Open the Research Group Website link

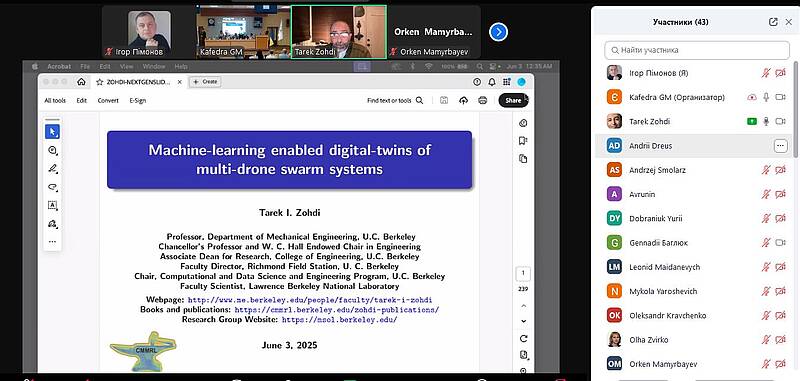339,320
